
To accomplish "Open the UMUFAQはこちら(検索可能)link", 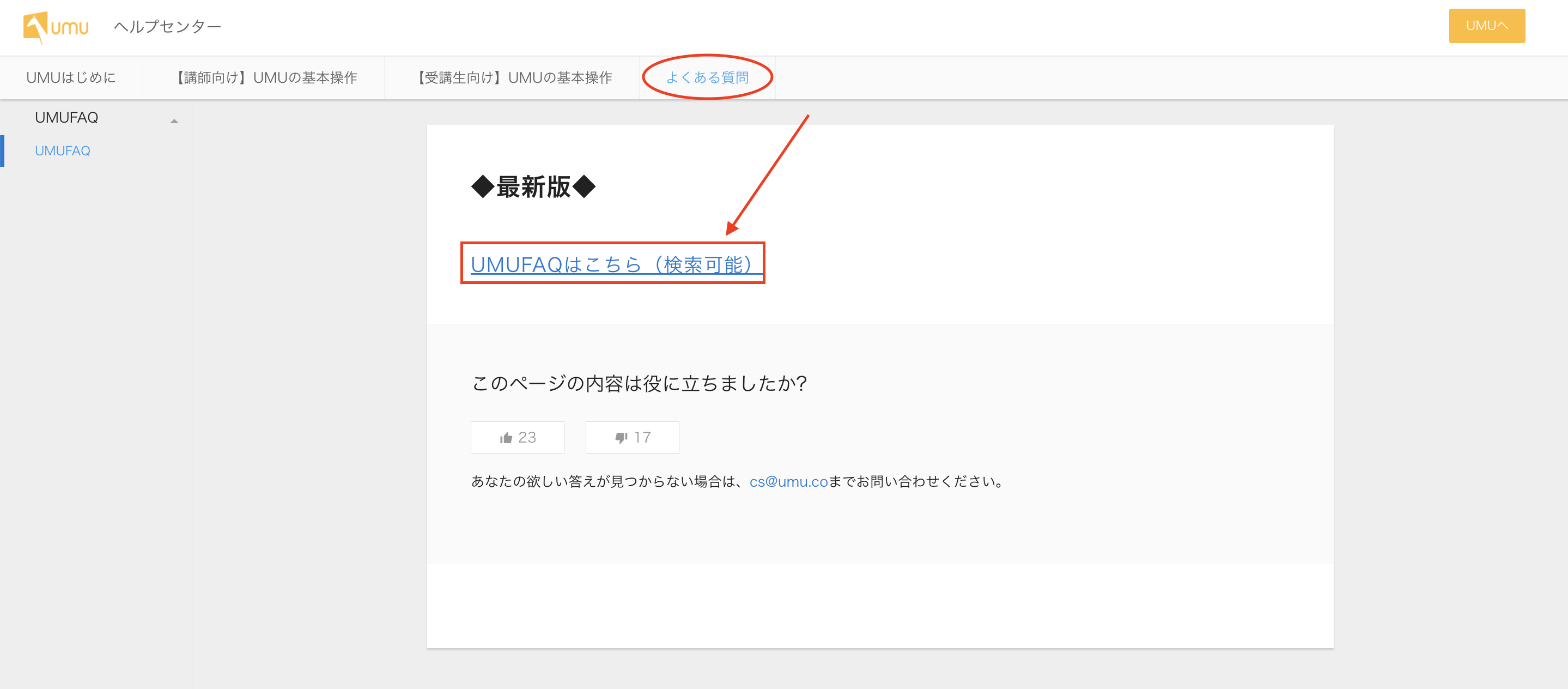I will pyautogui.click(x=611, y=264).
